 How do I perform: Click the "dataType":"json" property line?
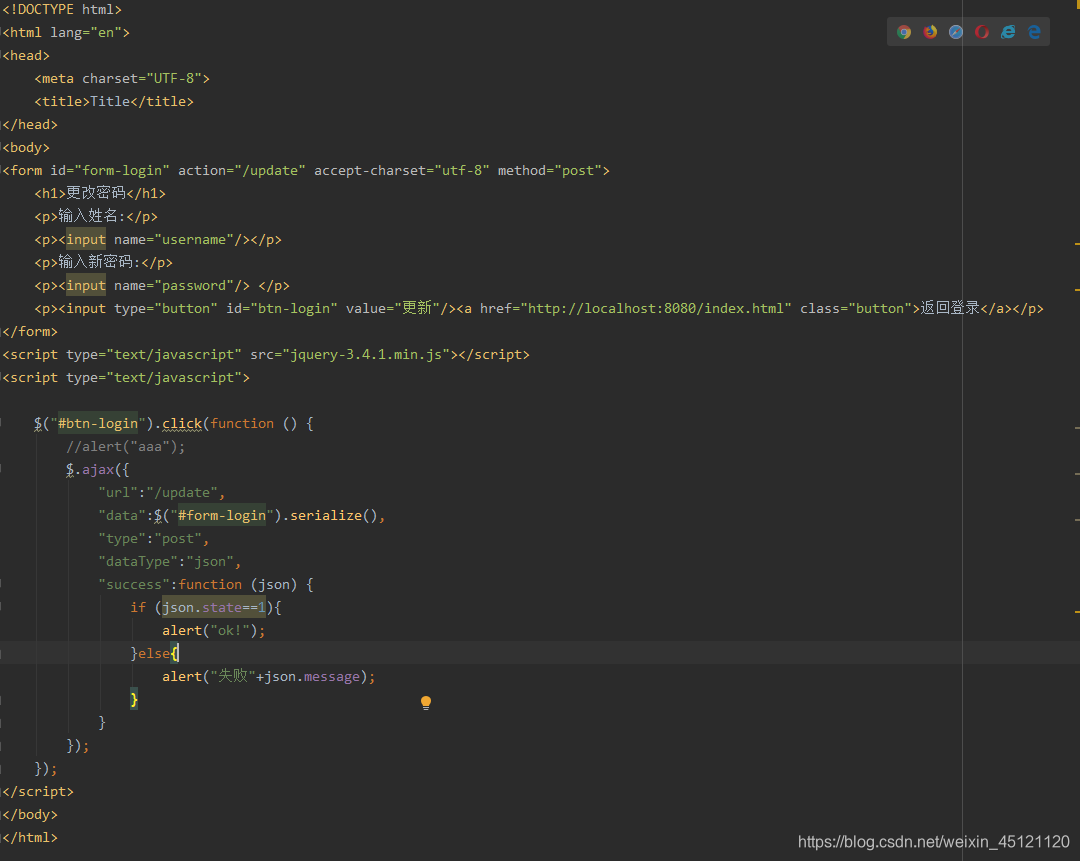(169, 561)
